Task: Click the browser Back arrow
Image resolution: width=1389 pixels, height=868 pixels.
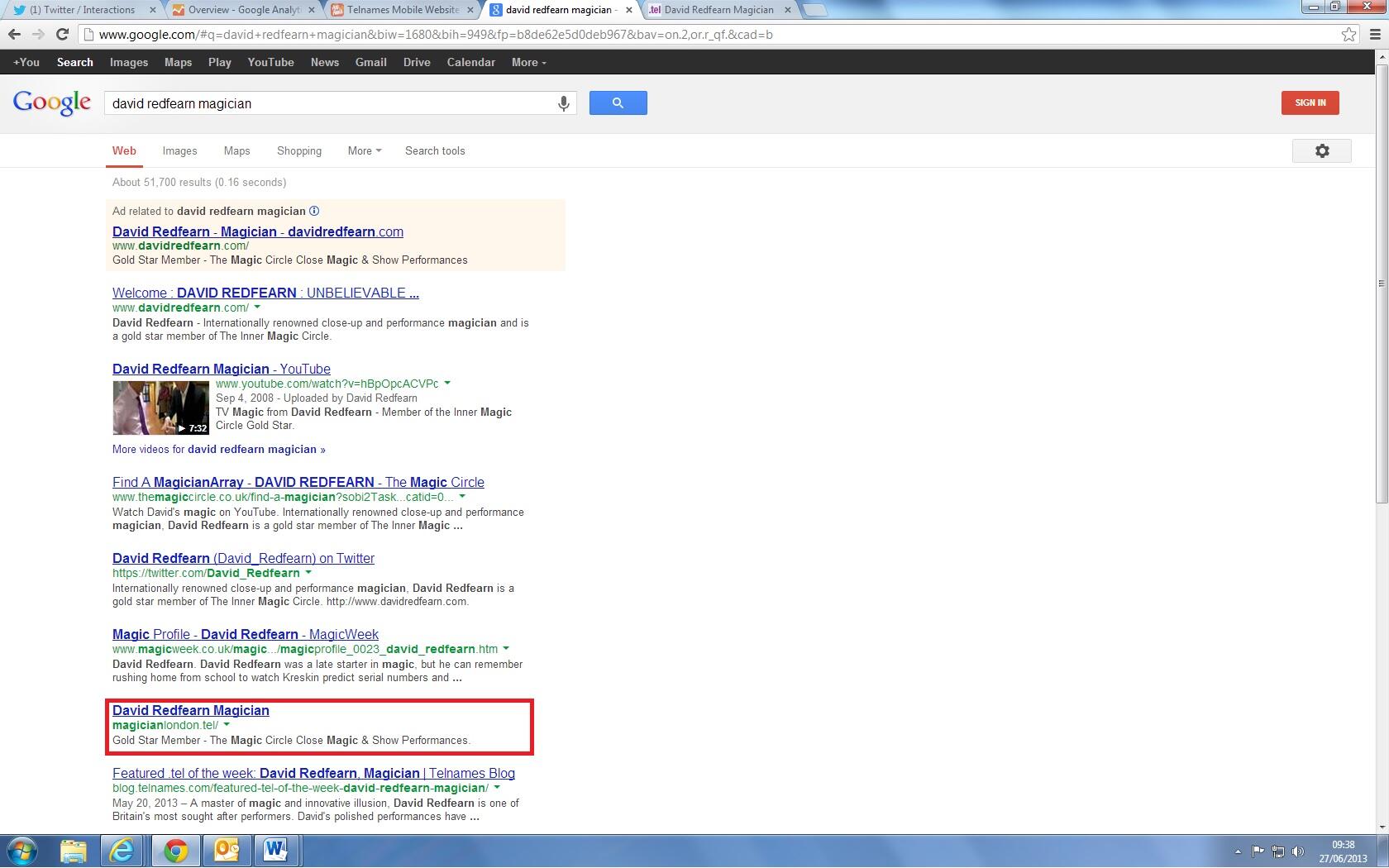Action: (14, 35)
